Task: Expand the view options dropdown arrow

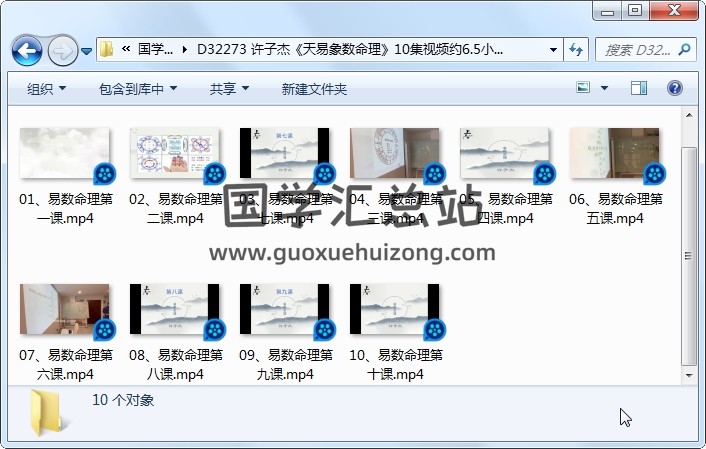Action: tap(606, 89)
